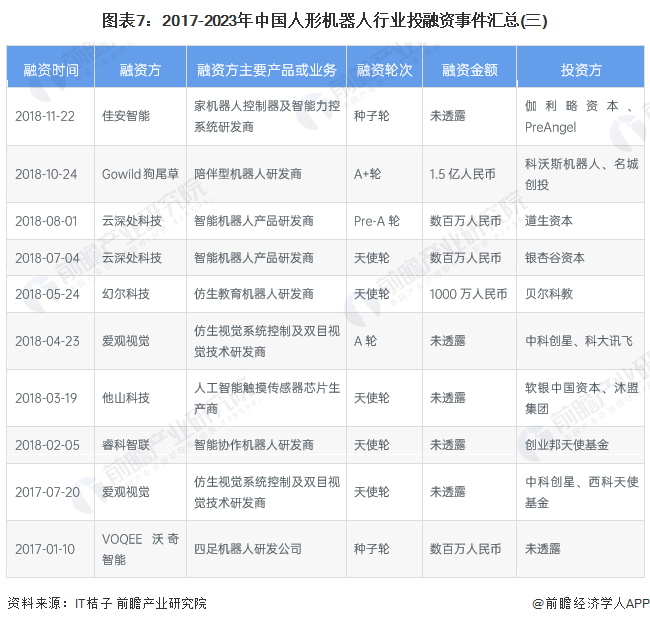Screen dimensions: 650x624
Task: Click the company cell VOQEE 沃奇智能
Action: pyautogui.click(x=141, y=549)
